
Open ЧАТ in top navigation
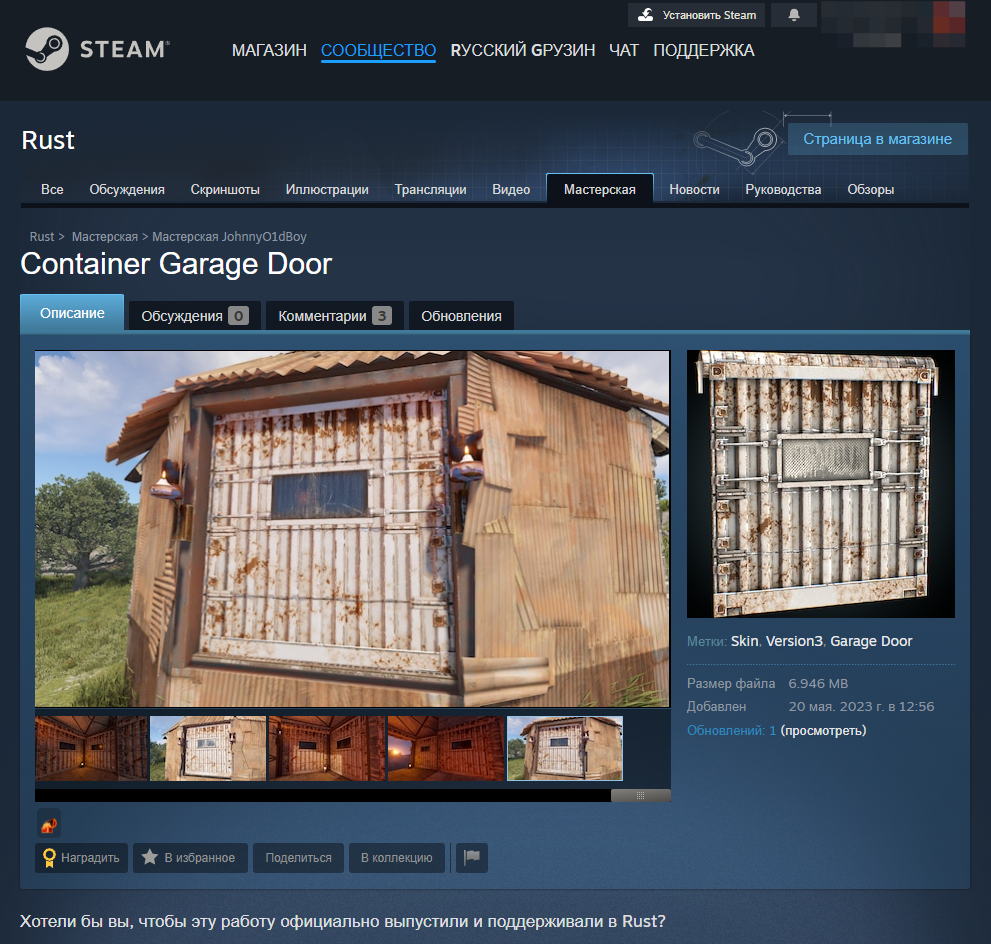coord(624,50)
